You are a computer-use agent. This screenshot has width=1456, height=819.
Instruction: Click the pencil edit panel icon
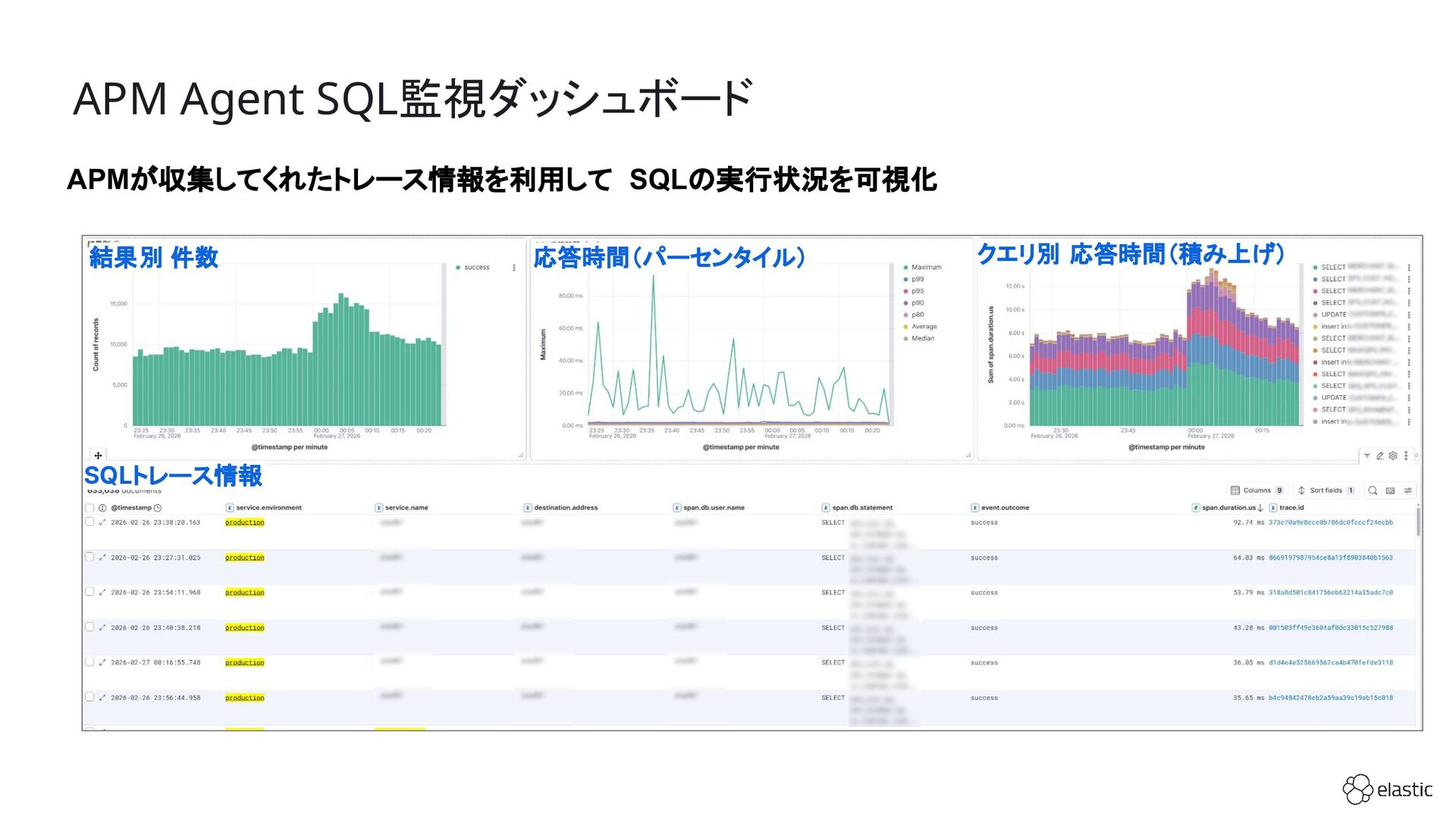click(1380, 456)
